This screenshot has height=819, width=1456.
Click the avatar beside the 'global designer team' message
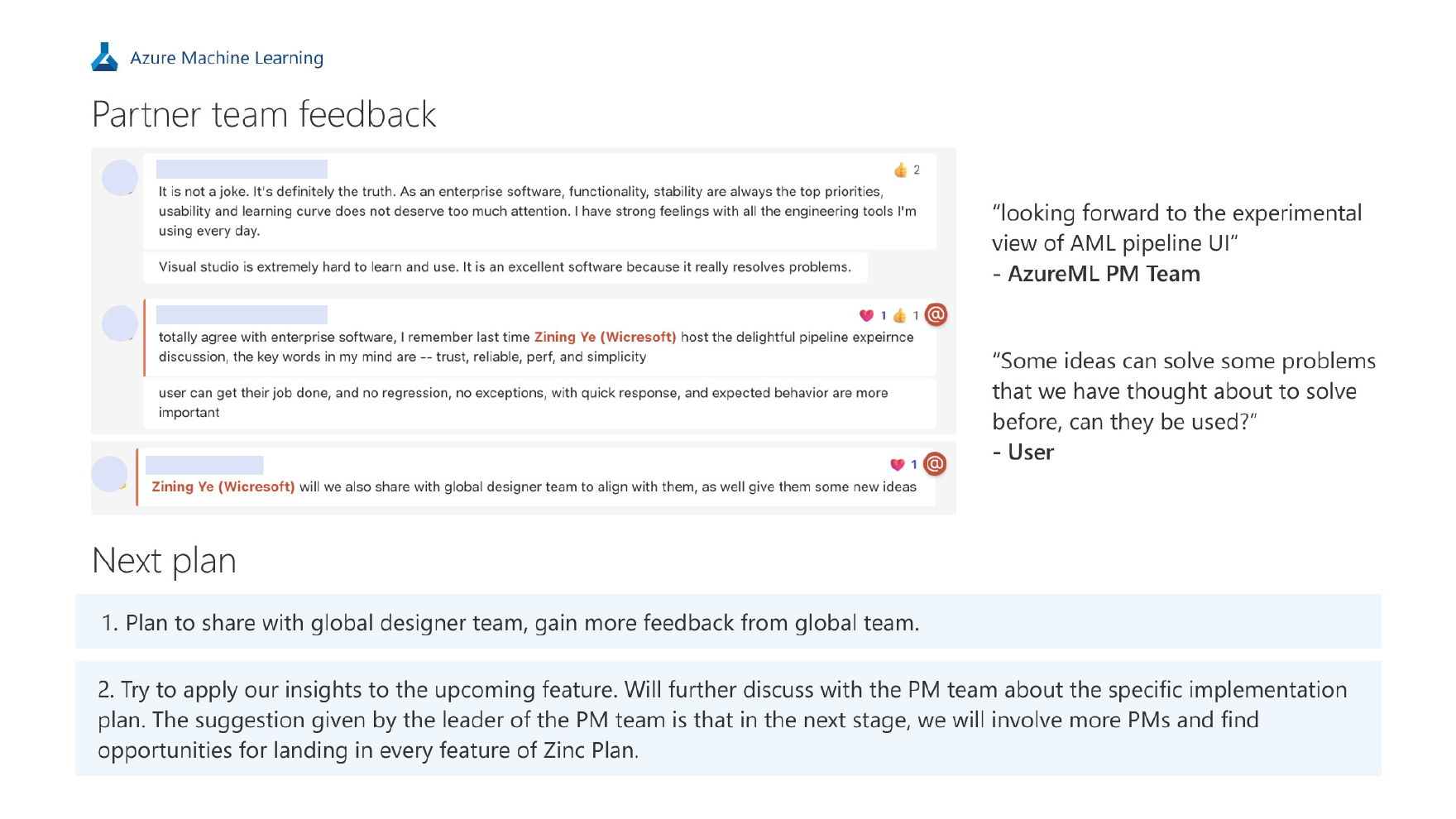click(109, 474)
